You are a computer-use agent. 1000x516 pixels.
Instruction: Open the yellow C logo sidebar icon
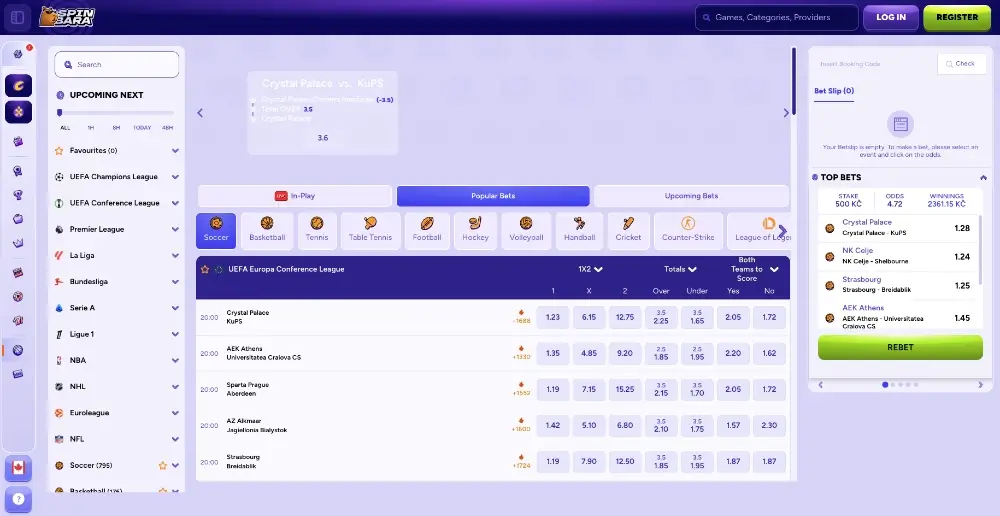(x=18, y=85)
